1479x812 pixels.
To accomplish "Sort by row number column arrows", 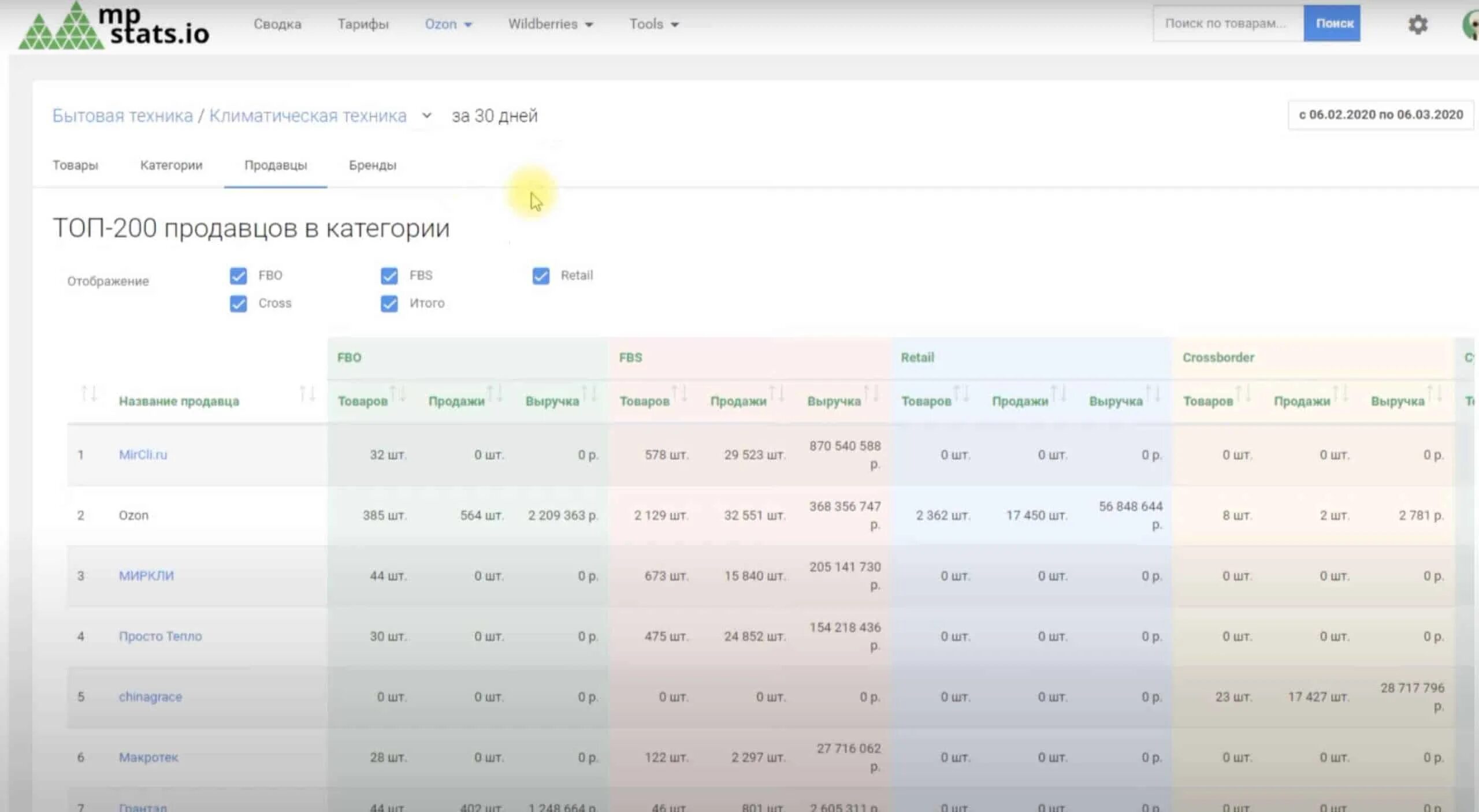I will click(89, 394).
